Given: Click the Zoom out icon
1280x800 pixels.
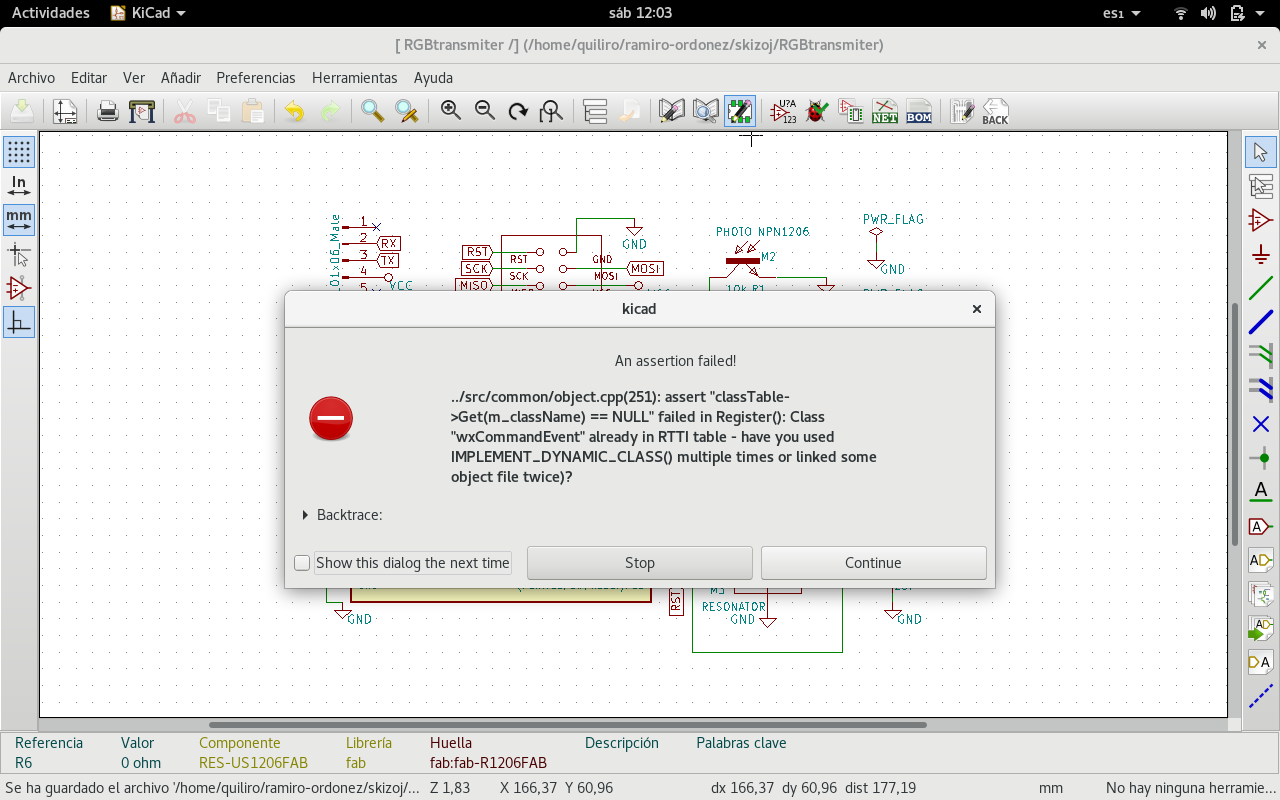Looking at the screenshot, I should [x=485, y=111].
